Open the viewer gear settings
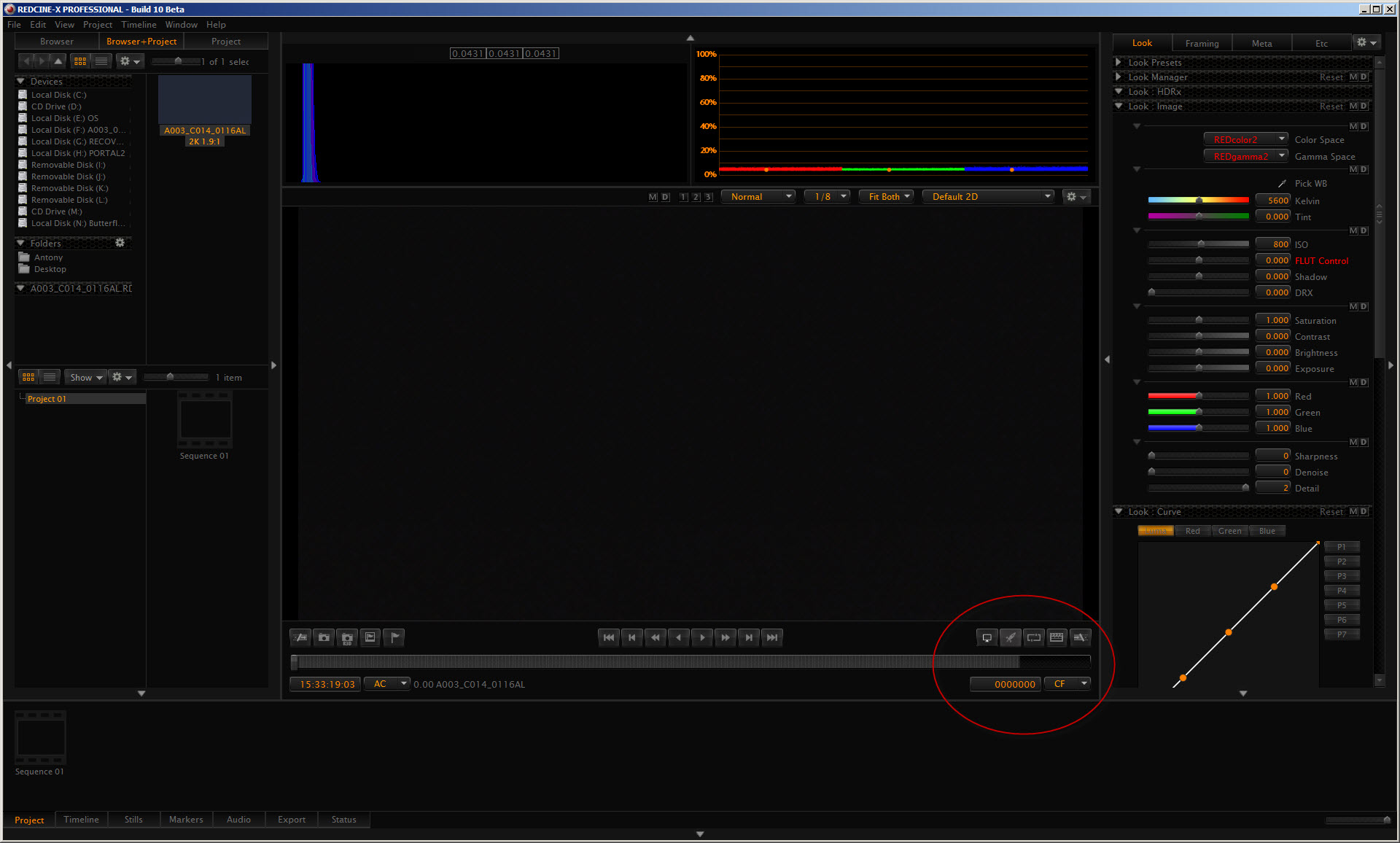Image resolution: width=1400 pixels, height=843 pixels. [1076, 197]
